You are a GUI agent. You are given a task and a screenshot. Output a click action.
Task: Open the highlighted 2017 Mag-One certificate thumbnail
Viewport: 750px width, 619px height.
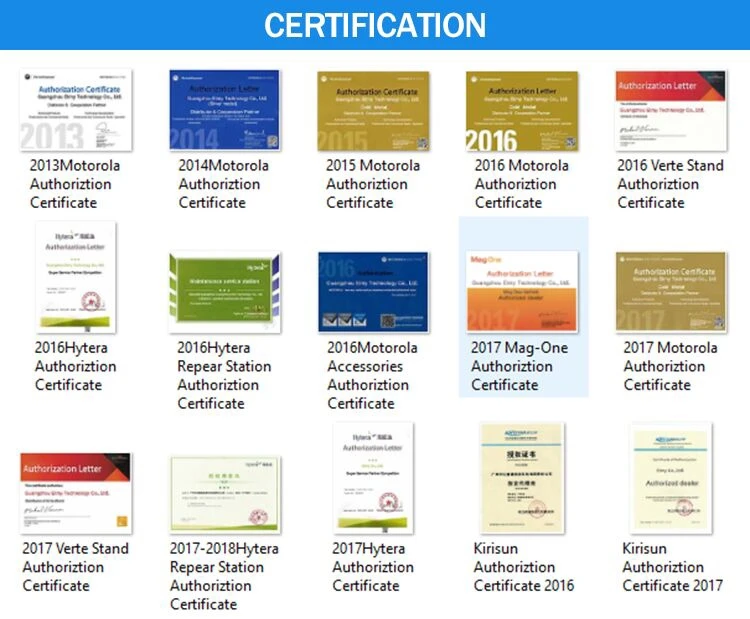pos(522,291)
